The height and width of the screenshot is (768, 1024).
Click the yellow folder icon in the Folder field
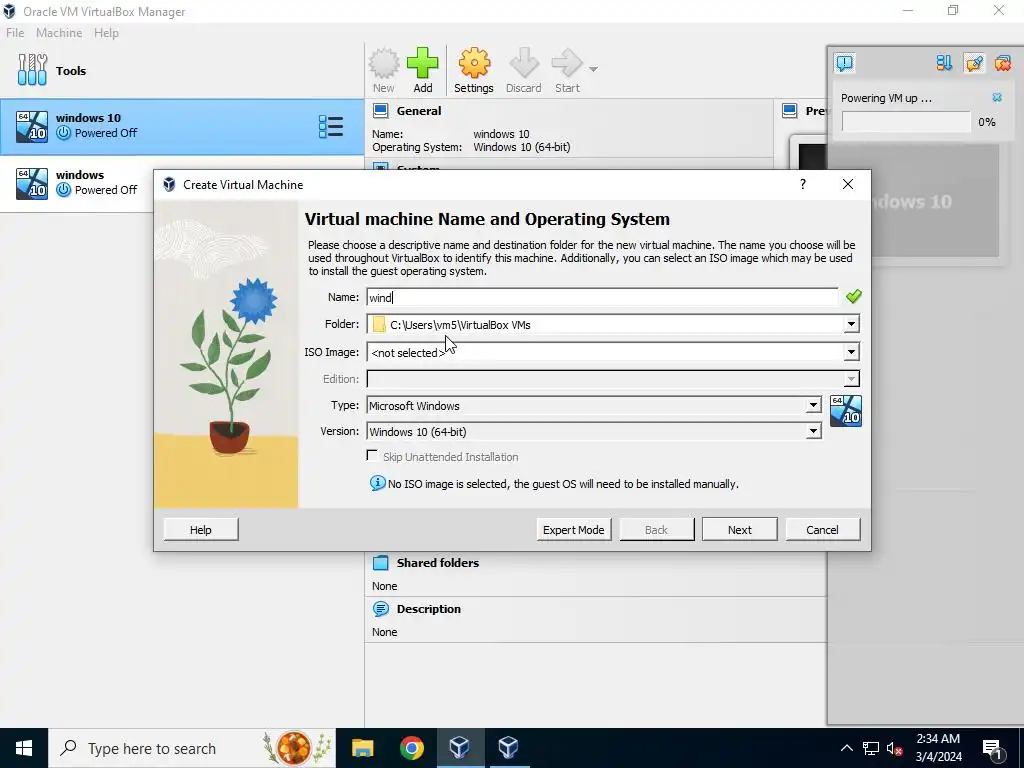click(x=379, y=324)
